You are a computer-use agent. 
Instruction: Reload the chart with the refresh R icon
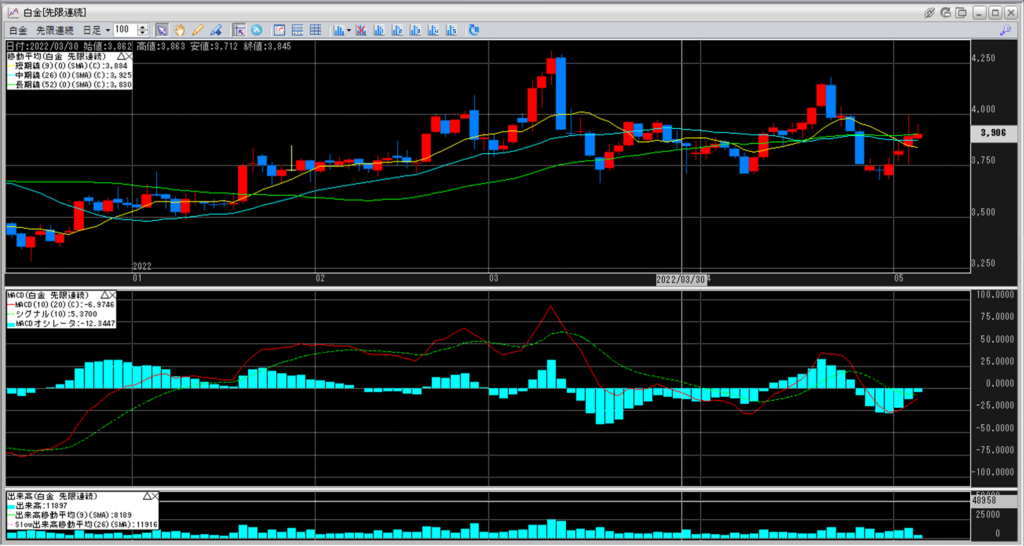(474, 30)
